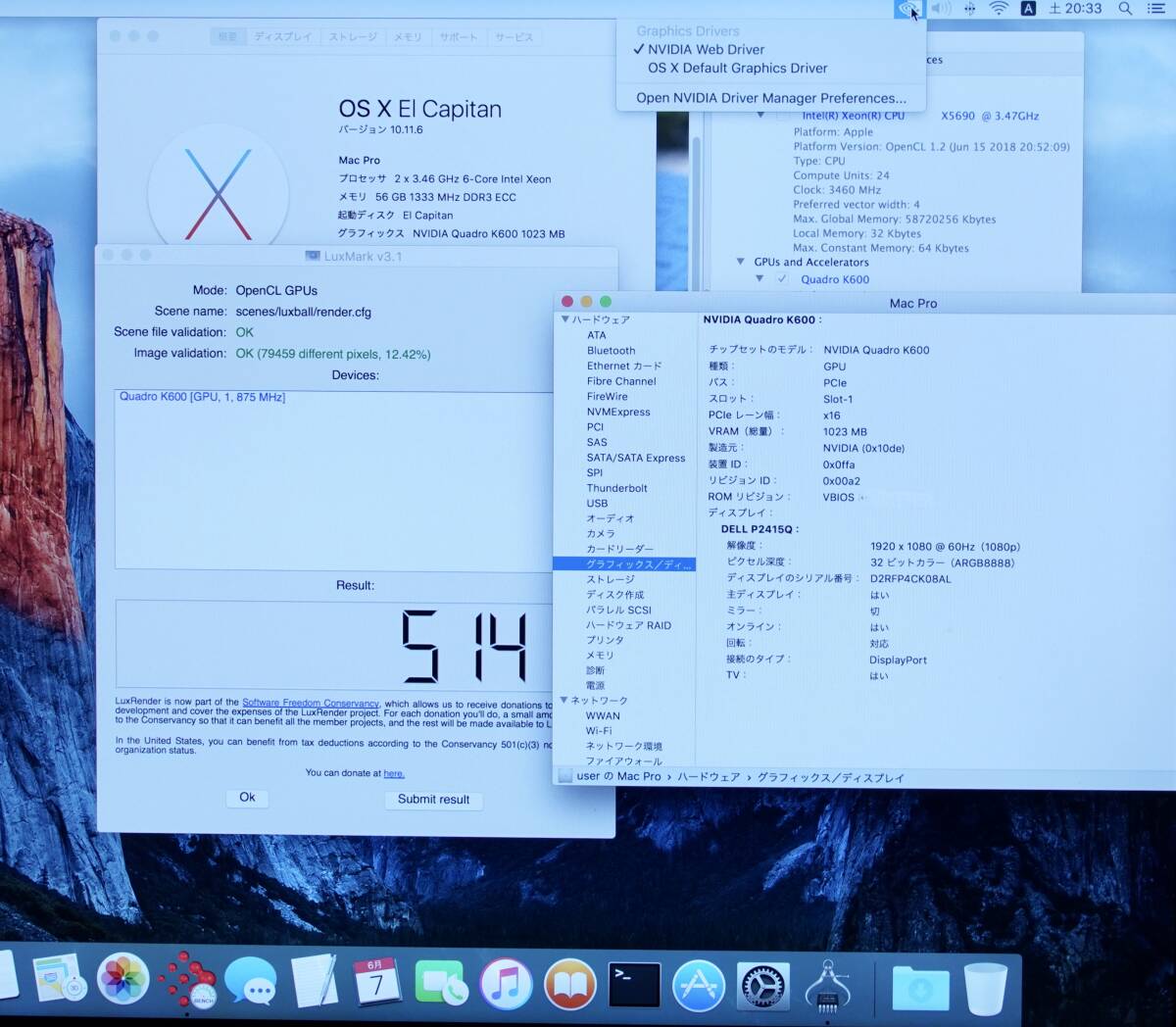Select Wi-Fi under ネットワーク
The height and width of the screenshot is (1027, 1176).
[x=599, y=731]
